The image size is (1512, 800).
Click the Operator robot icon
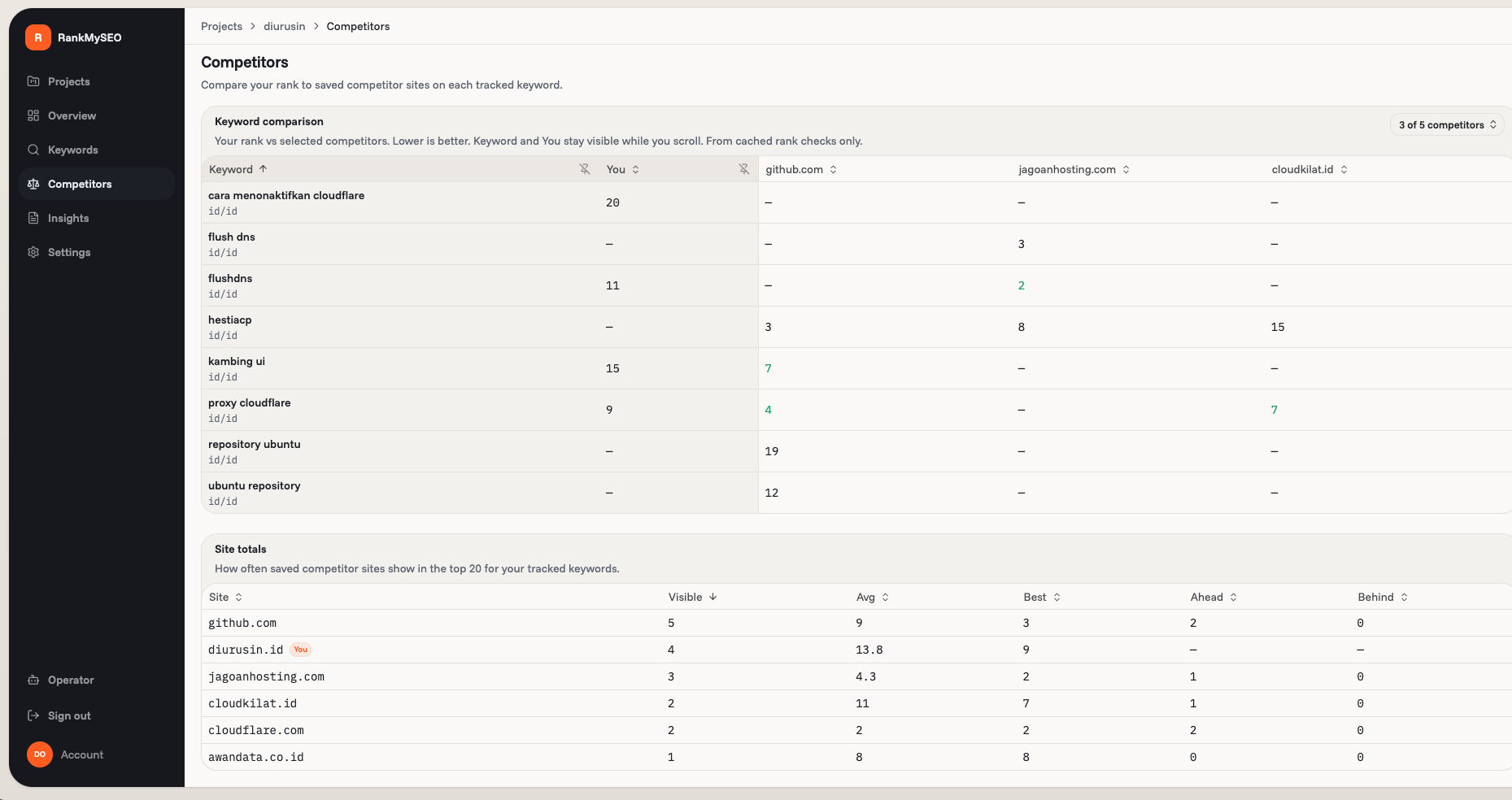(x=33, y=680)
